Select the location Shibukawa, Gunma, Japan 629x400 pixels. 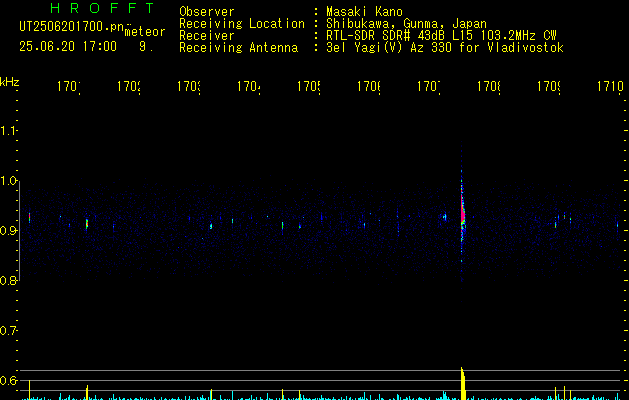[x=406, y=24]
